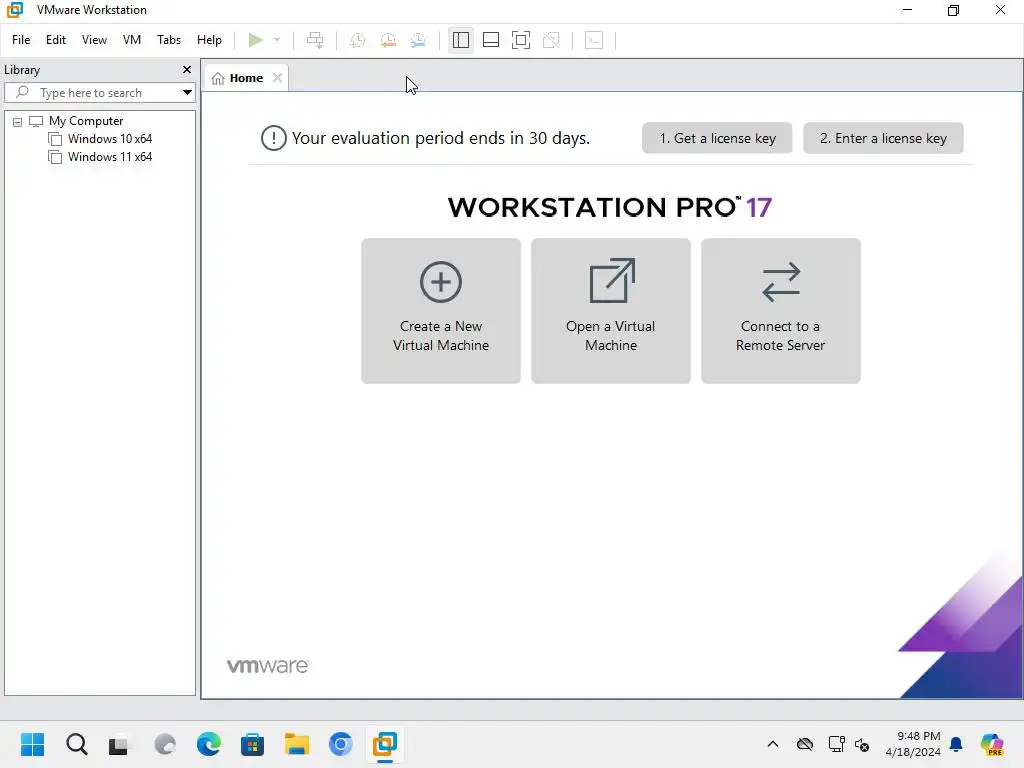The width and height of the screenshot is (1024, 768).
Task: Open the View menu
Action: click(x=94, y=40)
